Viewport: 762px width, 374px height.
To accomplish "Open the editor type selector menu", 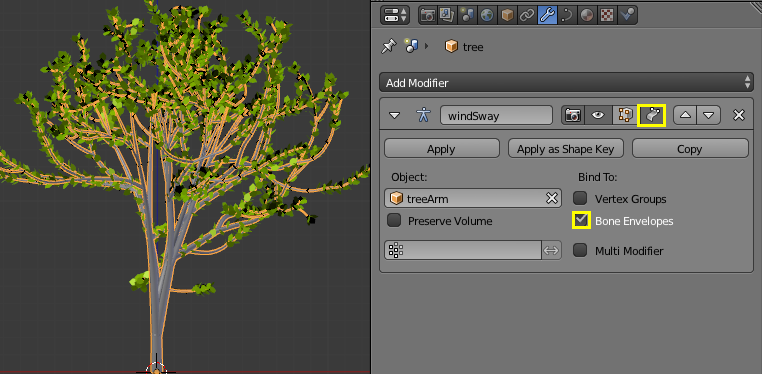I will pyautogui.click(x=396, y=16).
